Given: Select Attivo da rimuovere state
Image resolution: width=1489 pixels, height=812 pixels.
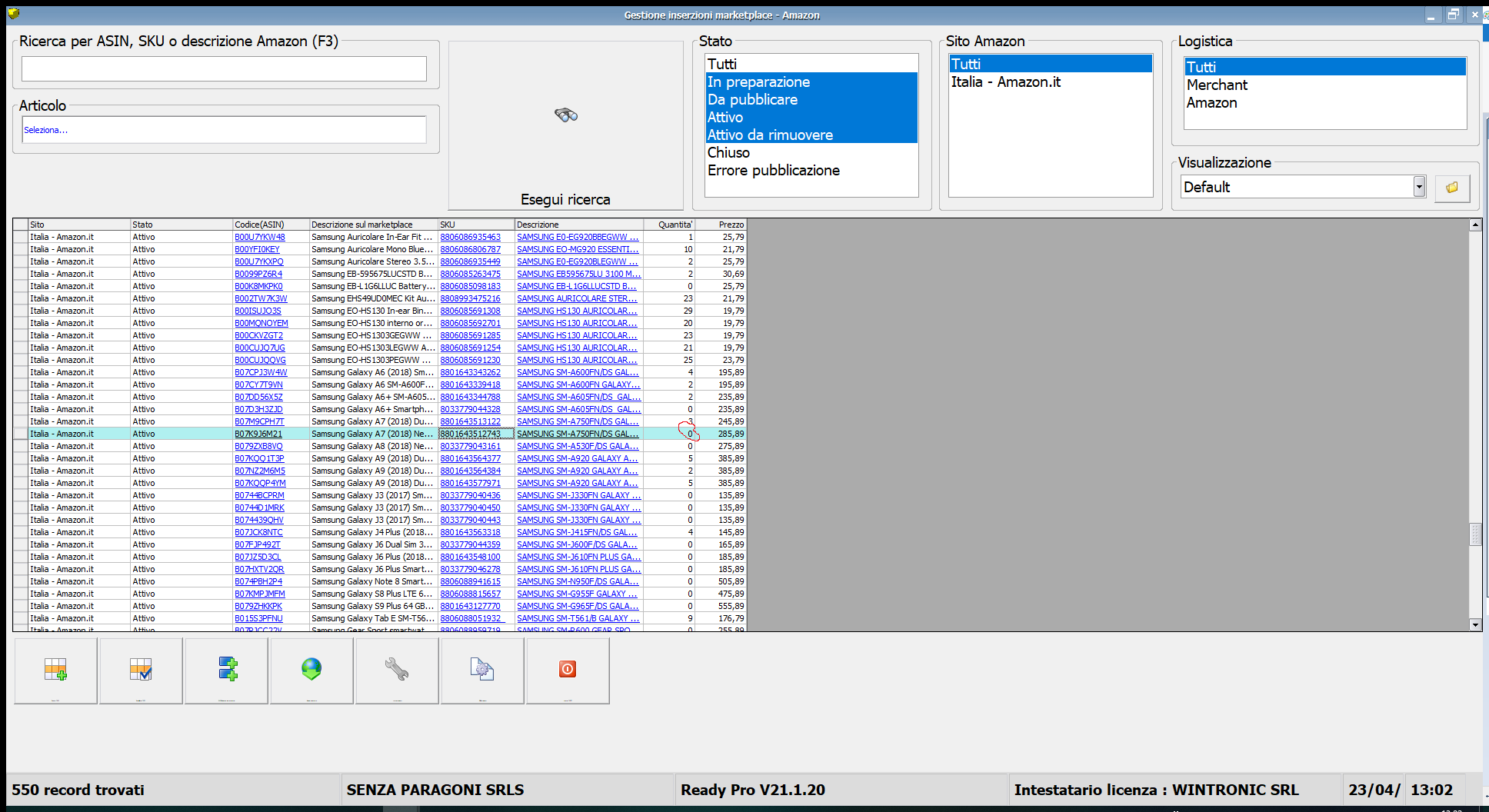Looking at the screenshot, I should tap(811, 135).
